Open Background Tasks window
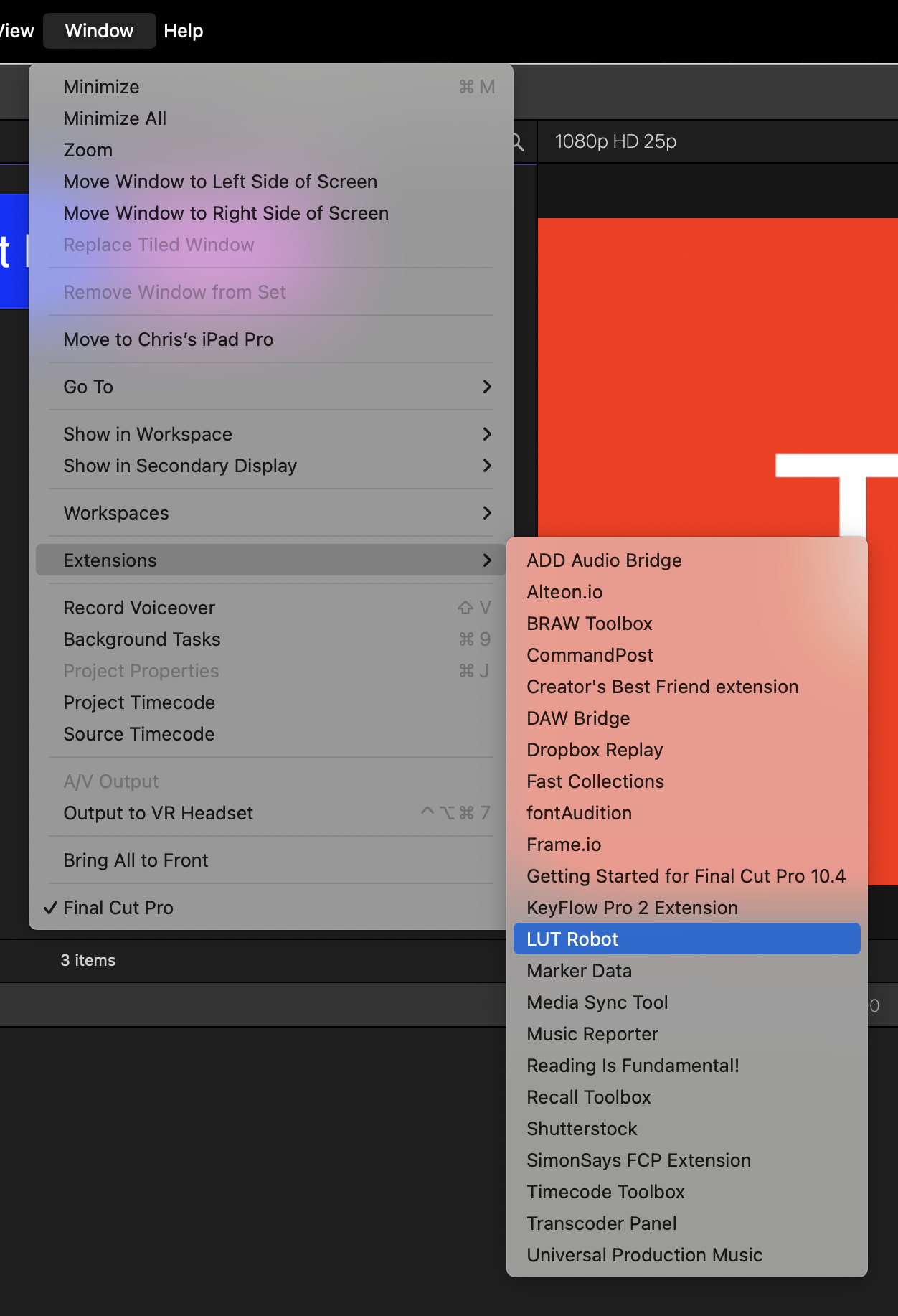This screenshot has height=1316, width=898. (142, 639)
